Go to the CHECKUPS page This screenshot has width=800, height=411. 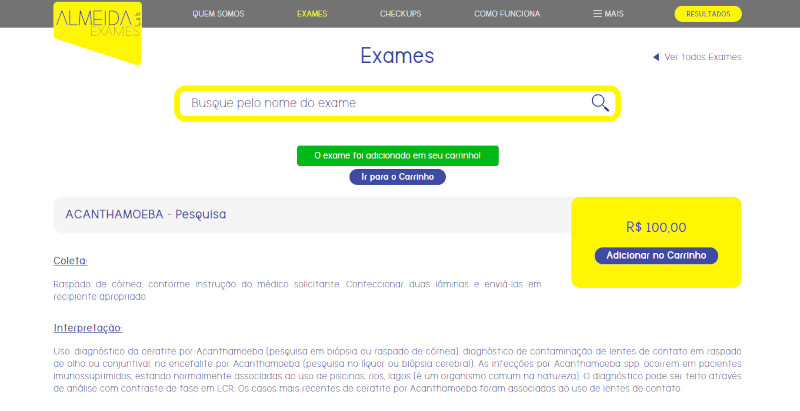pos(400,14)
